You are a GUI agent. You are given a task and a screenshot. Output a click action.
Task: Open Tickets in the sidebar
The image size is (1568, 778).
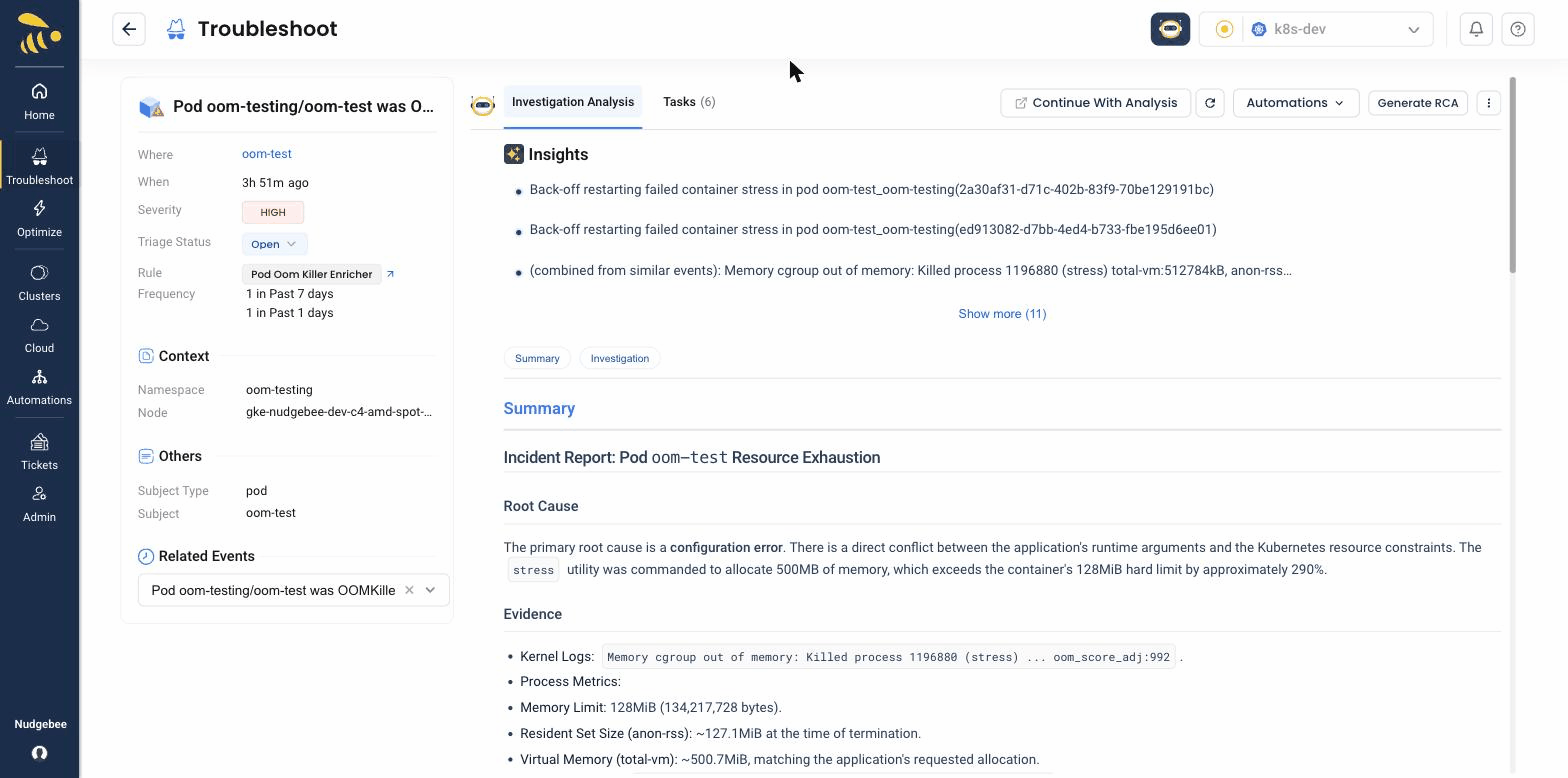pos(39,452)
